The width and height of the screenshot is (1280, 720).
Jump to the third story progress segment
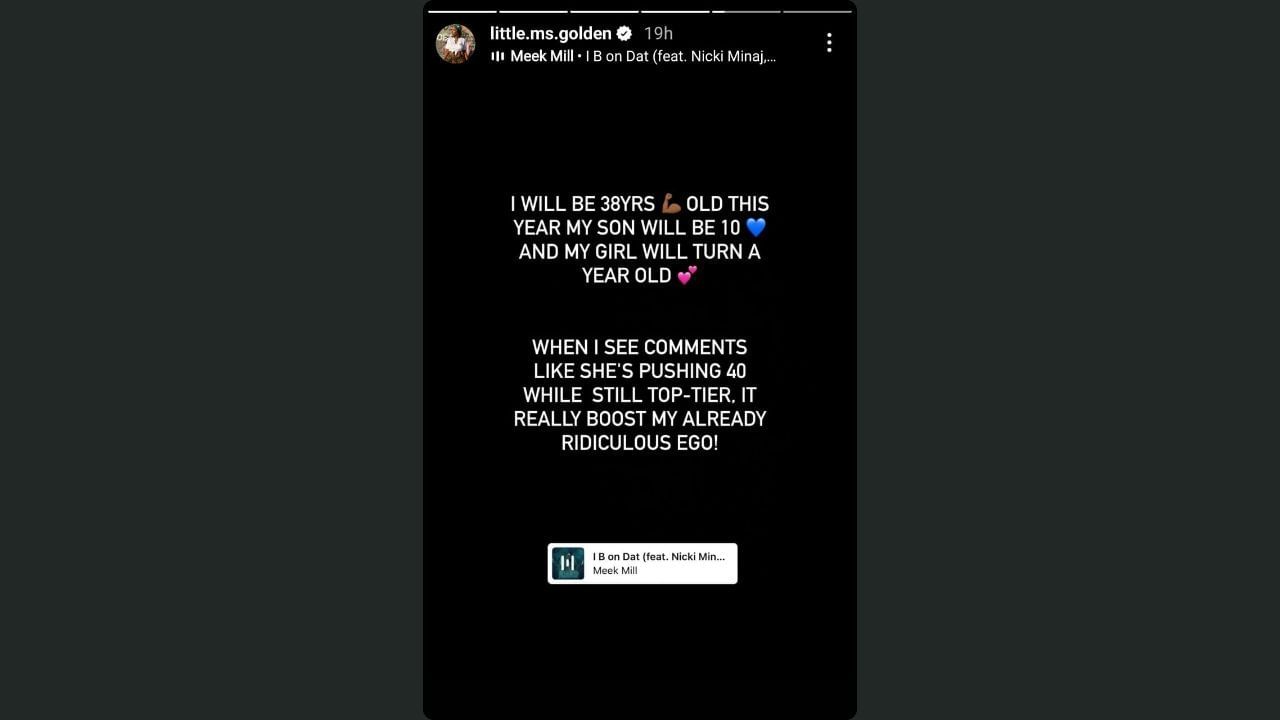coord(604,11)
